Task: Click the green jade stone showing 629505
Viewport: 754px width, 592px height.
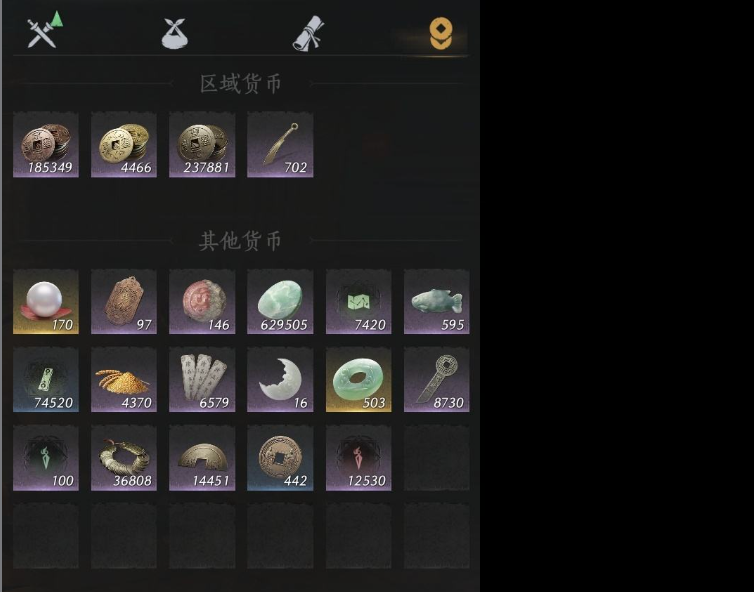Action: tap(280, 302)
